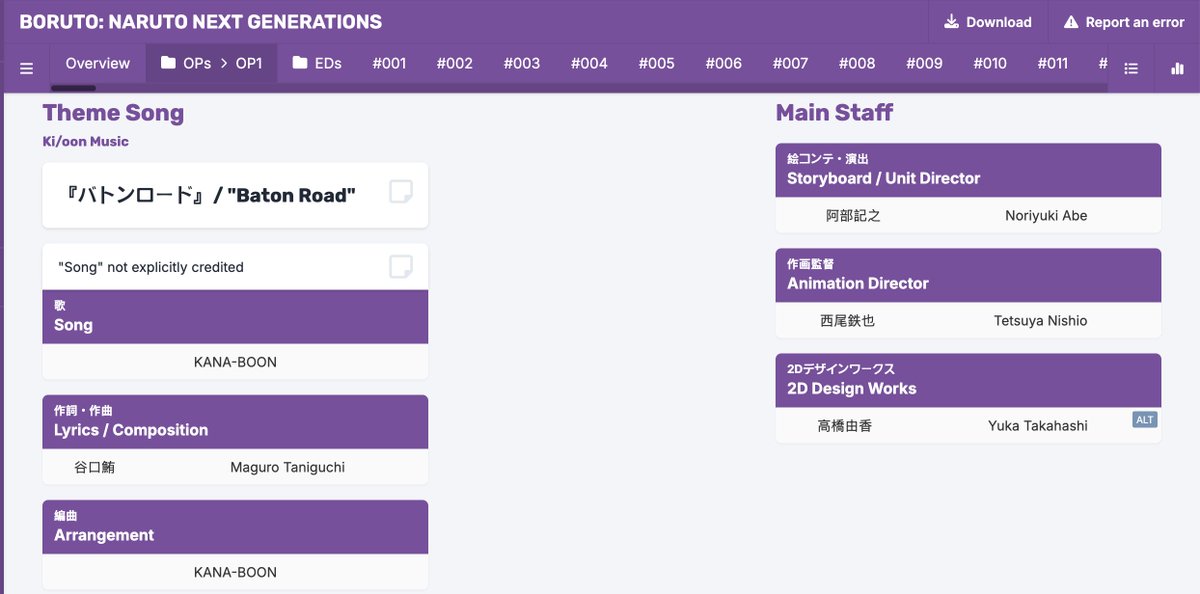Screen dimensions: 1200x594
Task: Click Noriyuki Abe name
Action: tap(1046, 216)
